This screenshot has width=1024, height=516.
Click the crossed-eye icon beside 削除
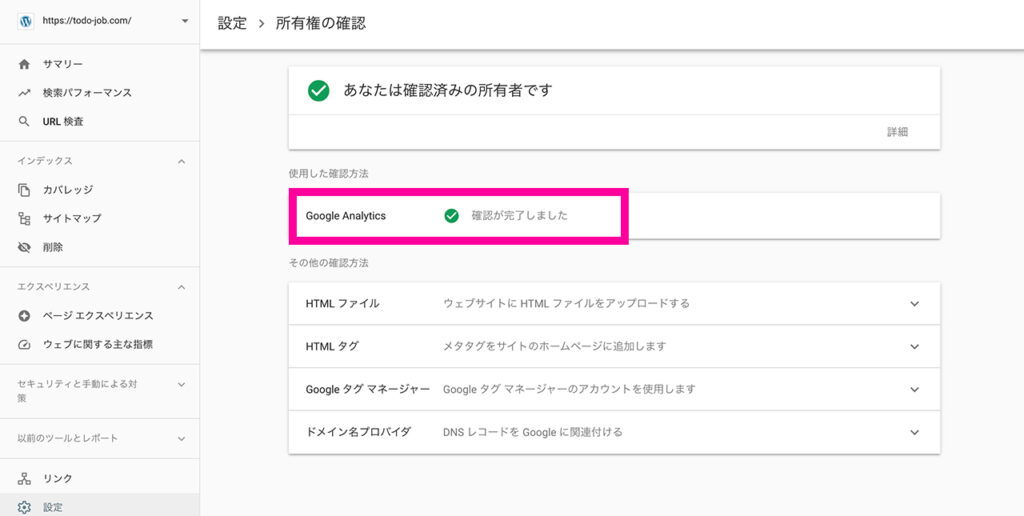click(24, 248)
